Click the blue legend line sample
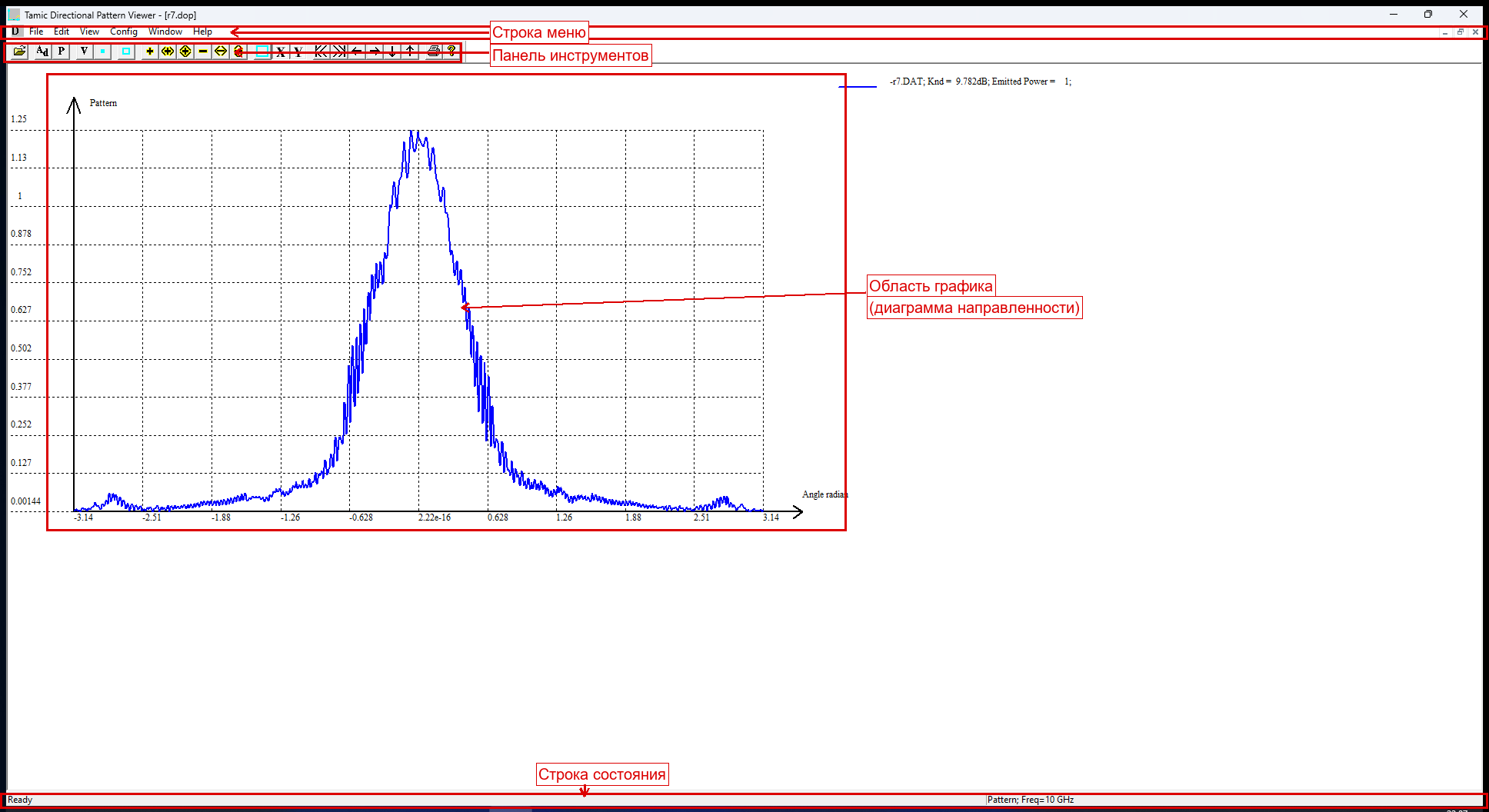The image size is (1489, 812). tap(858, 87)
